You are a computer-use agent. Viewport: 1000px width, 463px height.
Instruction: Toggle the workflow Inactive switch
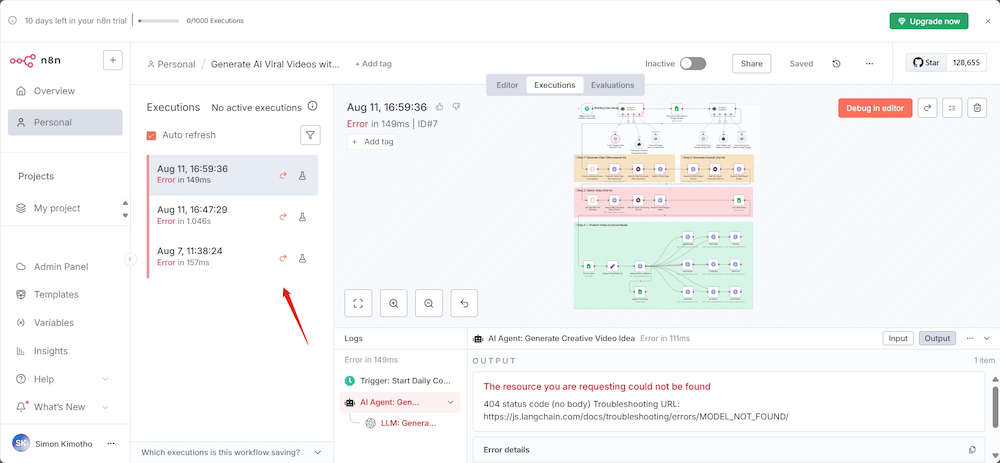coord(693,64)
